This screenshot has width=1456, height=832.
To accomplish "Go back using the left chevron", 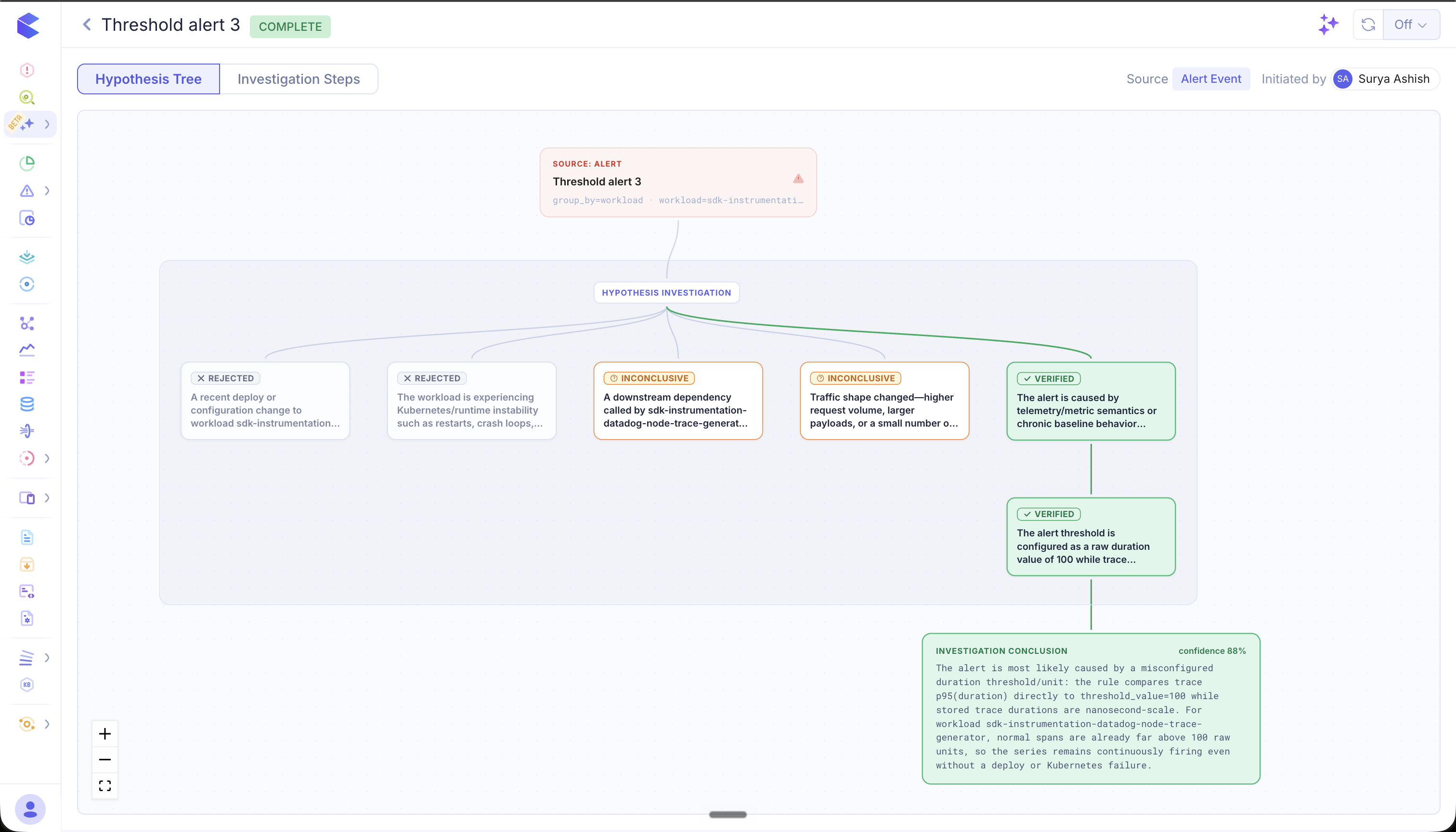I will [x=87, y=25].
